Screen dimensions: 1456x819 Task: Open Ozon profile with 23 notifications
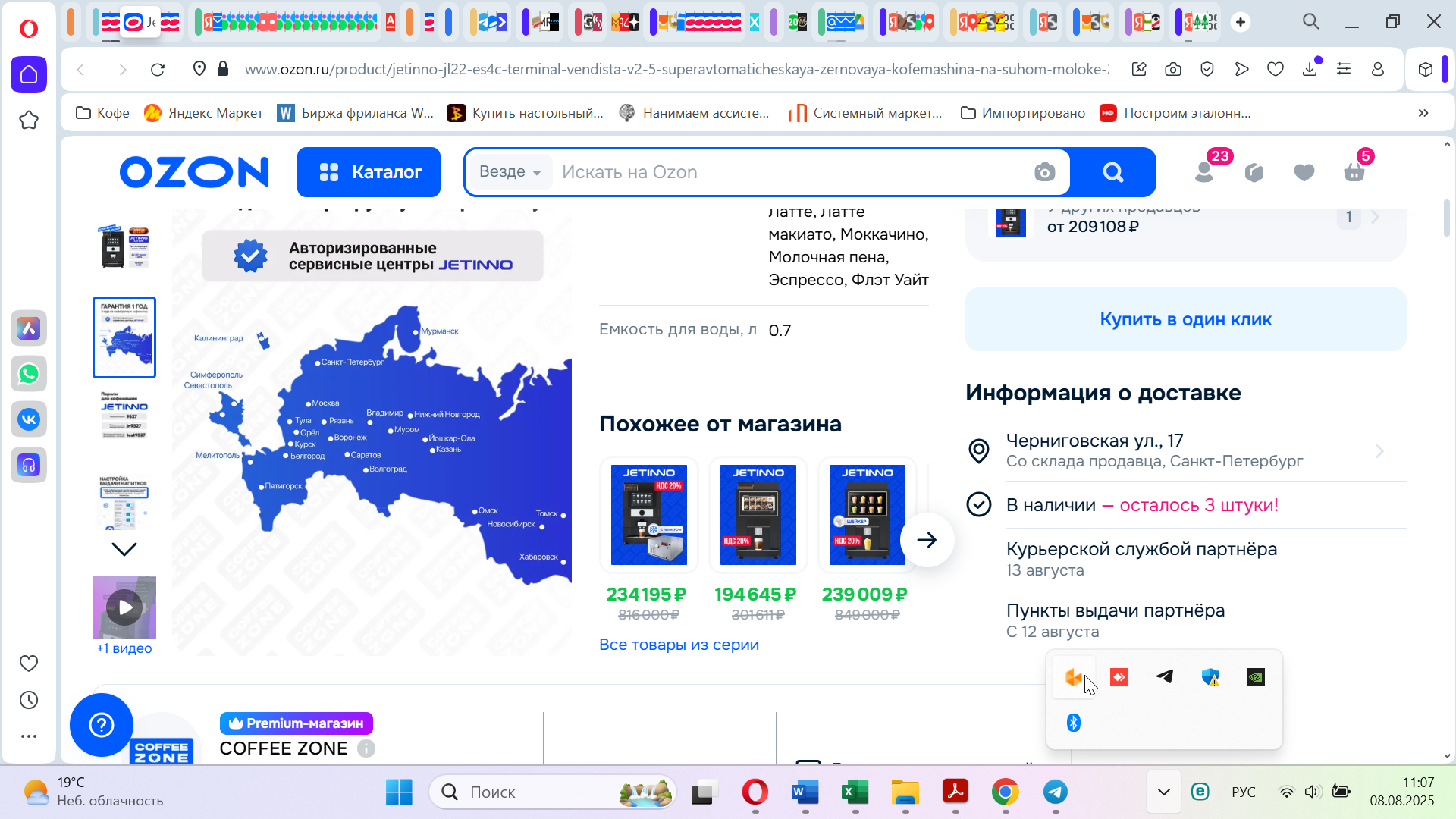click(x=1205, y=171)
